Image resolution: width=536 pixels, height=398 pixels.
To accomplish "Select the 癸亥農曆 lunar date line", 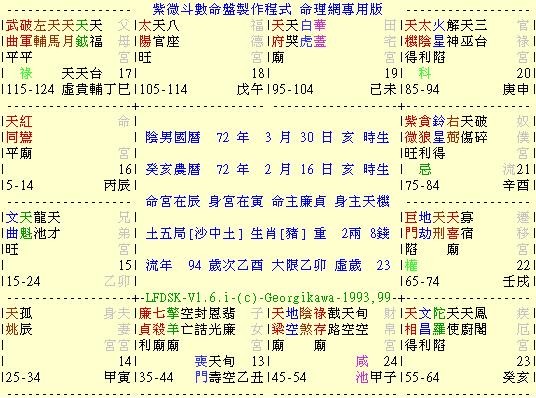I will (x=267, y=170).
